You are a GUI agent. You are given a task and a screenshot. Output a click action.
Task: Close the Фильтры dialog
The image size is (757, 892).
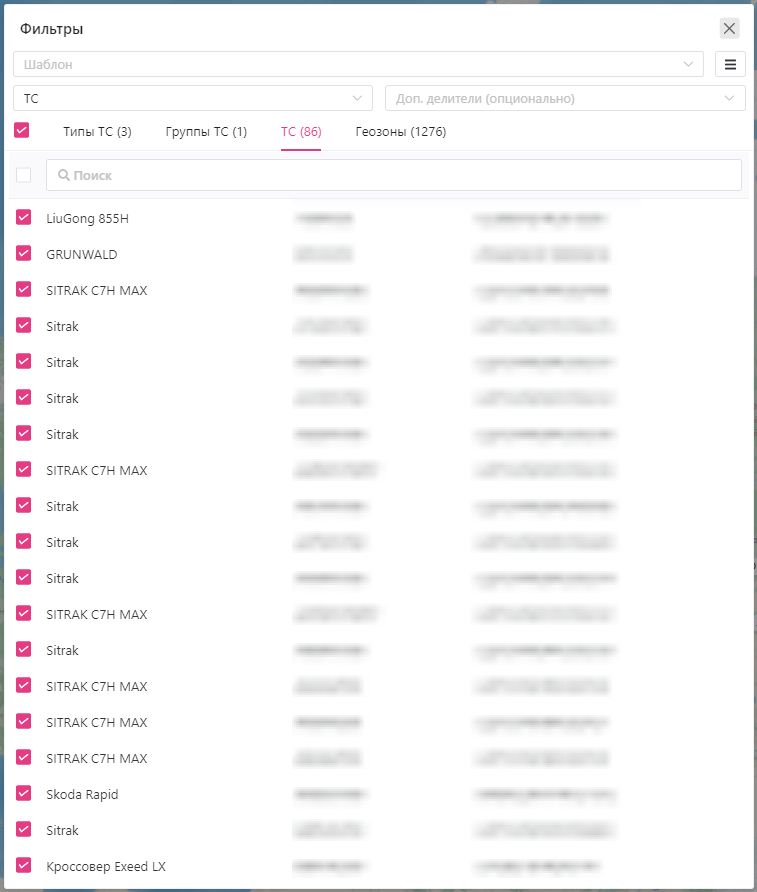pos(729,28)
